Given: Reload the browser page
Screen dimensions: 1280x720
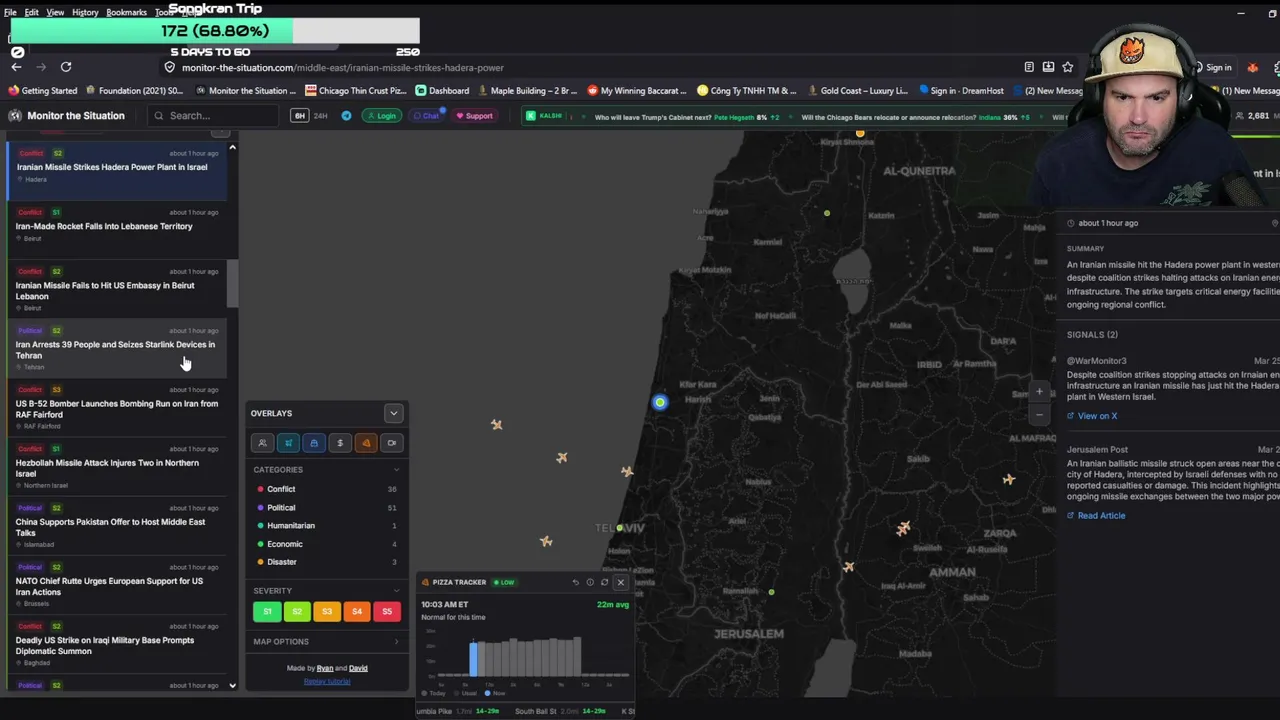Looking at the screenshot, I should click(66, 67).
